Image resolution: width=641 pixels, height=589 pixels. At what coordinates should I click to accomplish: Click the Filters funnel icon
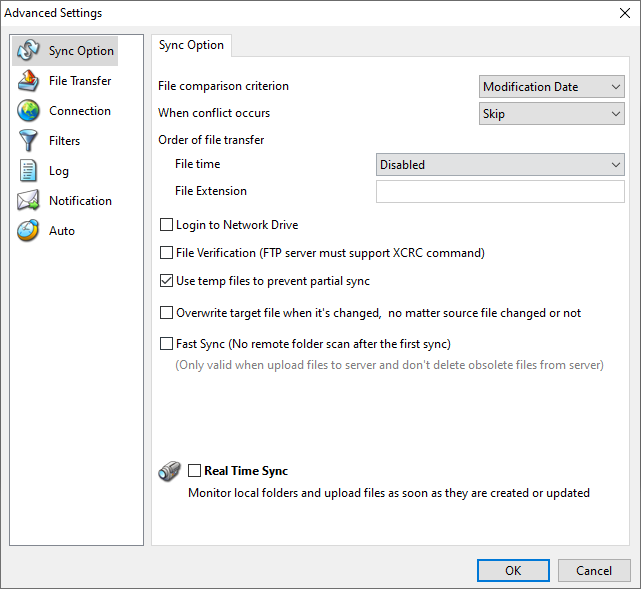[x=29, y=141]
